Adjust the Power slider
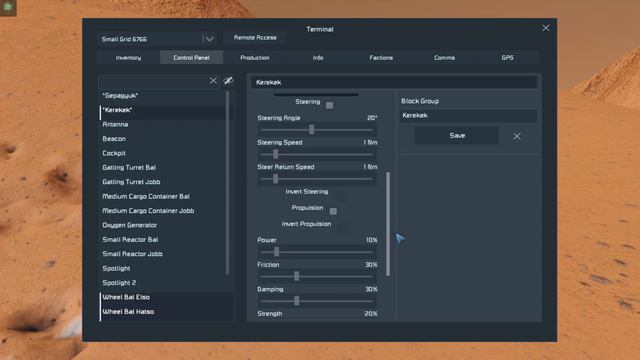The image size is (640, 360). click(x=317, y=252)
